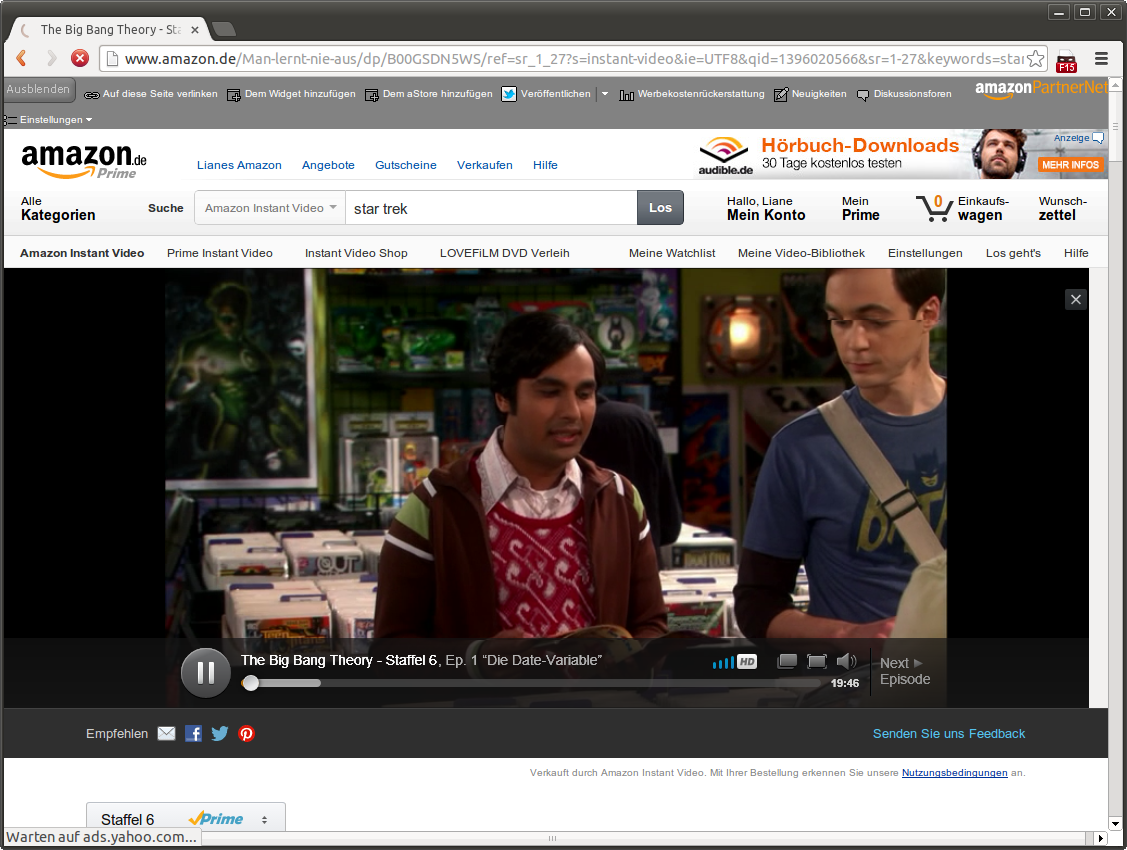Share via email icon

pyautogui.click(x=166, y=733)
